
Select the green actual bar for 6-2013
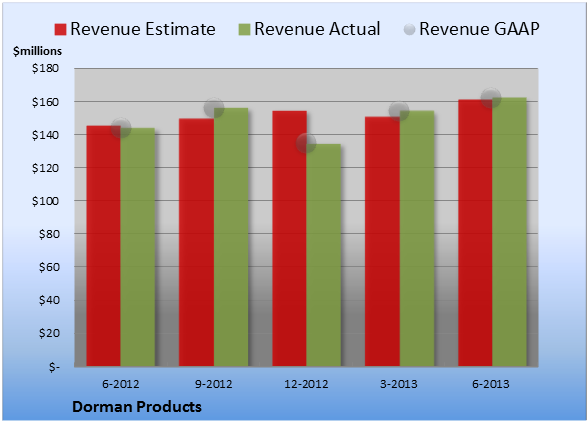click(x=509, y=232)
